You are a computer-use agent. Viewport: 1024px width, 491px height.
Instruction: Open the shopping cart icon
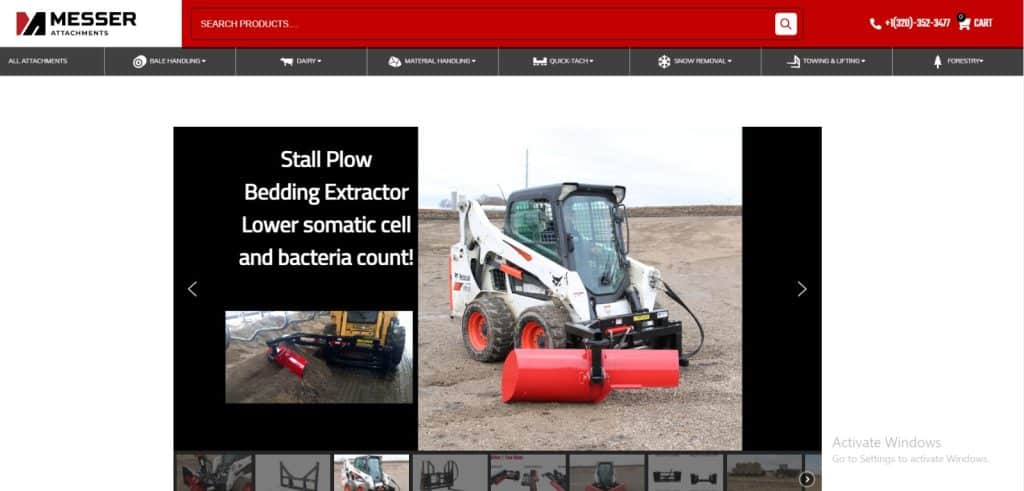964,23
